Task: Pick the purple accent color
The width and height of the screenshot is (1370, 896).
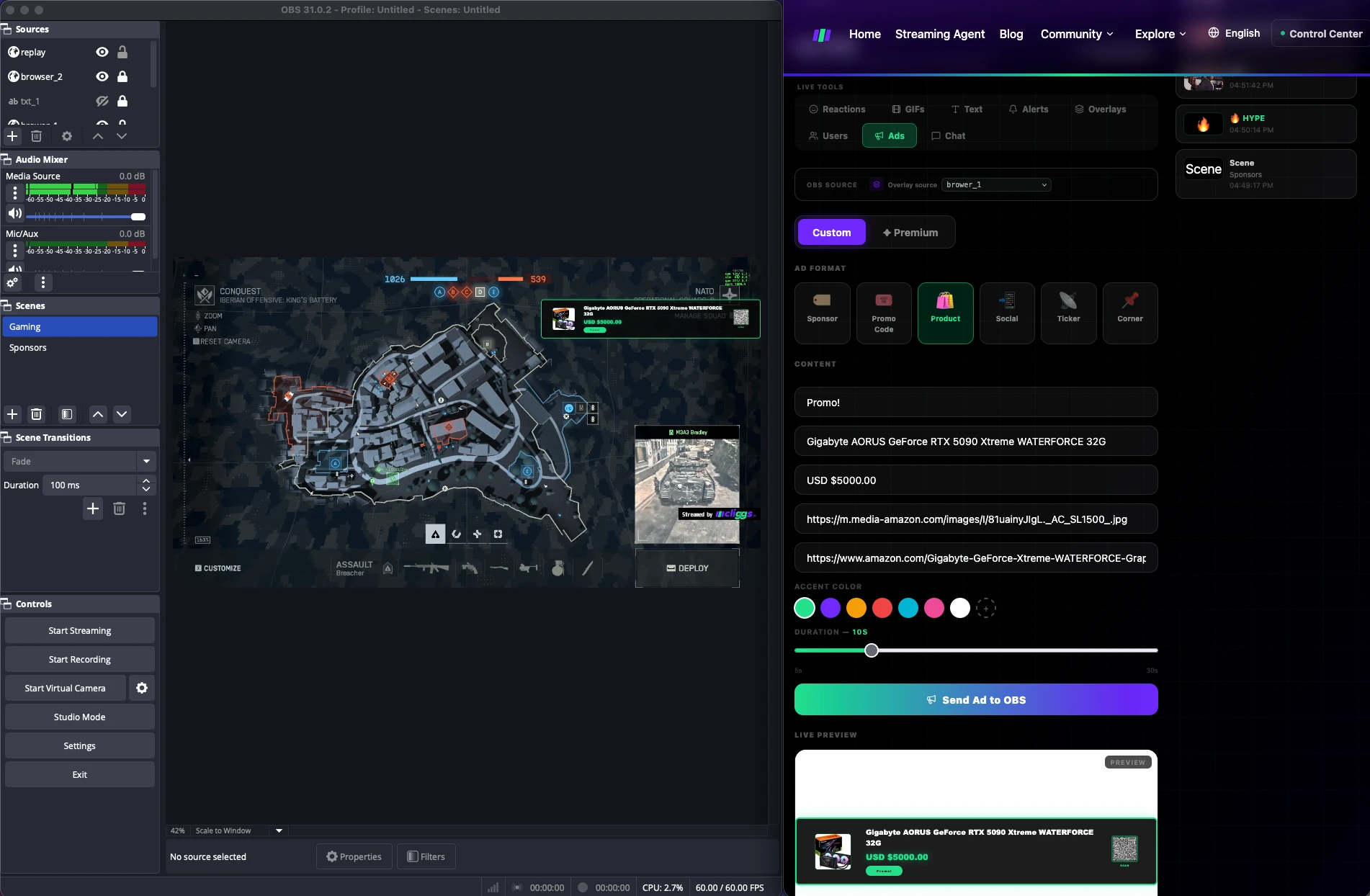Action: click(830, 608)
